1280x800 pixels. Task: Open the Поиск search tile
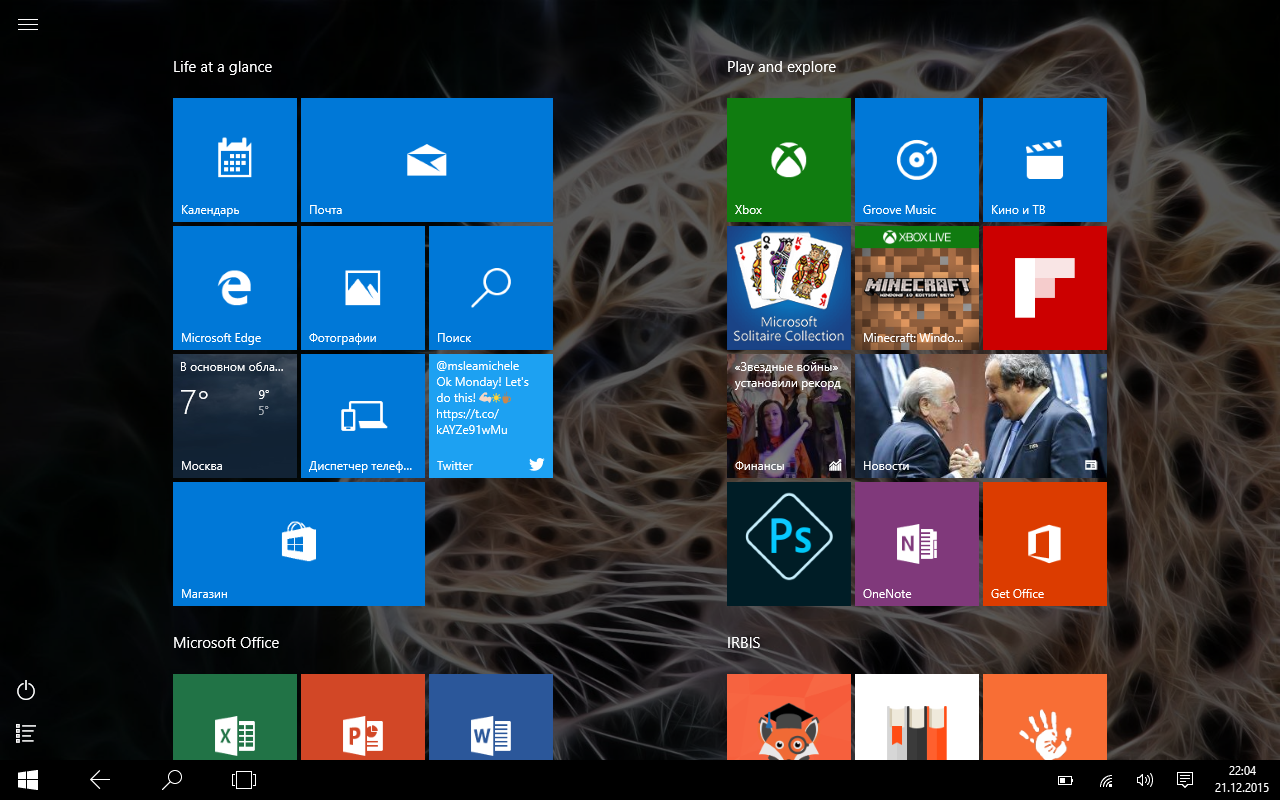point(491,287)
